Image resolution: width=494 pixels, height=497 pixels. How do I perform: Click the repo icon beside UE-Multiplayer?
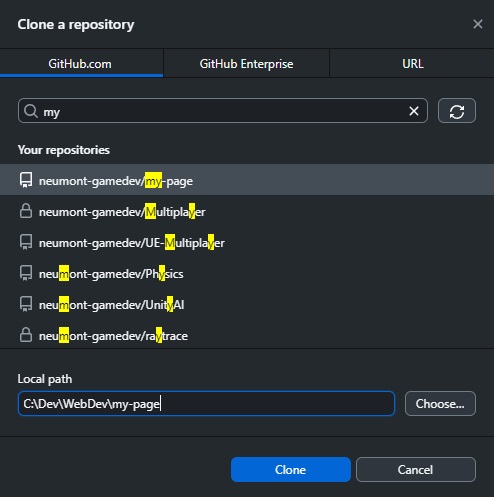pyautogui.click(x=26, y=242)
